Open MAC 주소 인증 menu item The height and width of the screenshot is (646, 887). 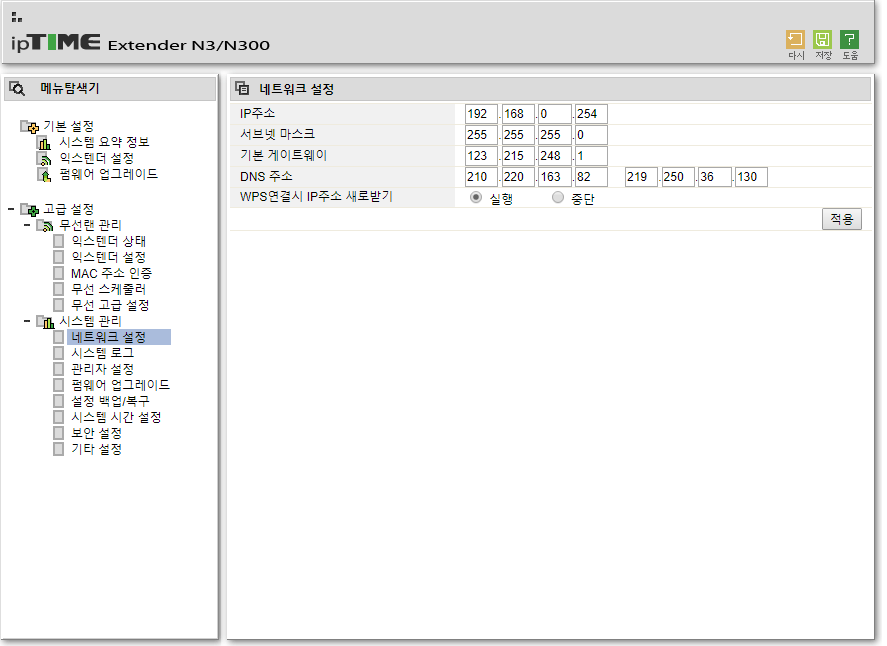pyautogui.click(x=111, y=273)
